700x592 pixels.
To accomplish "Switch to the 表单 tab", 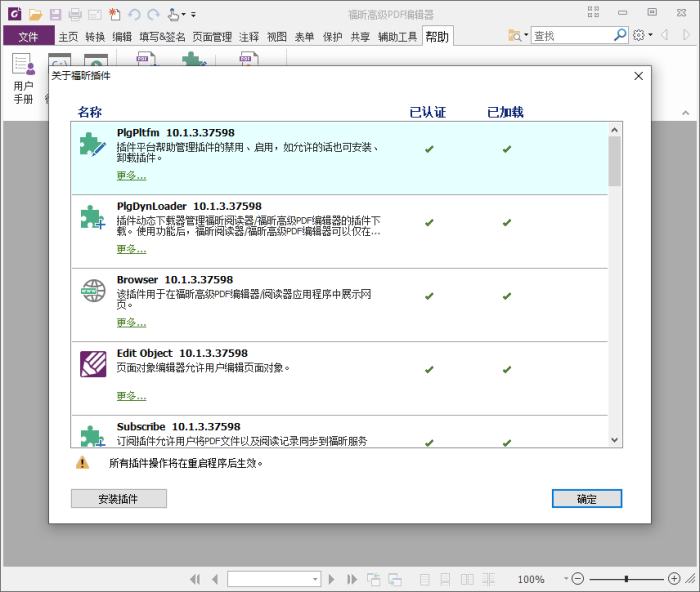I will point(304,37).
